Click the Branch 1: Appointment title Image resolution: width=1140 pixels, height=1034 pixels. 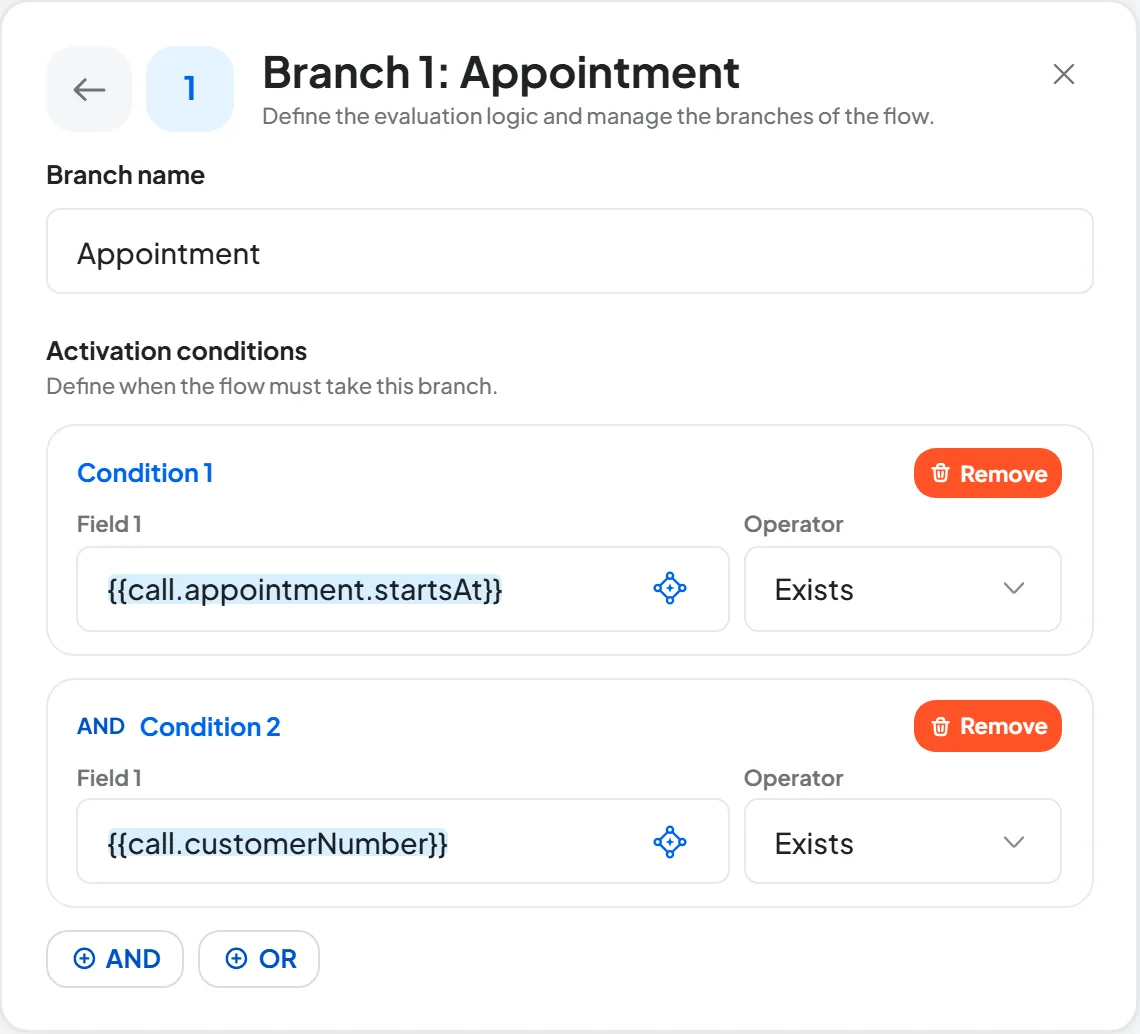pos(501,73)
